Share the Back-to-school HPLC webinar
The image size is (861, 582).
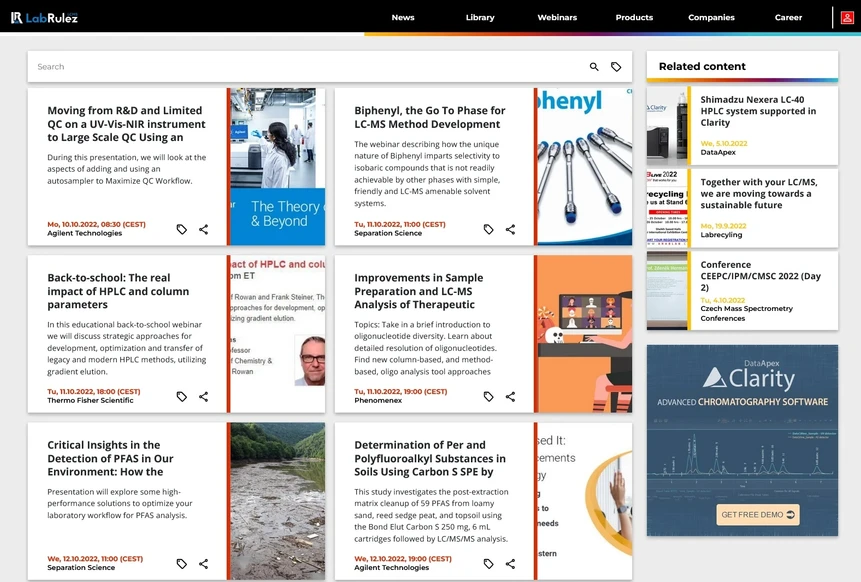(204, 396)
